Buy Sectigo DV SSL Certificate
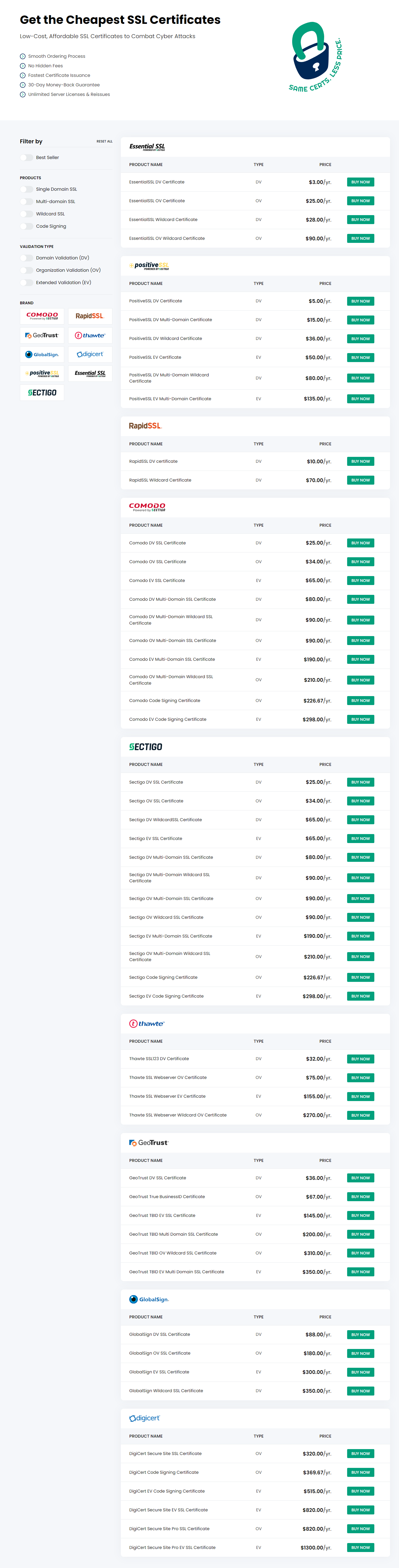The height and width of the screenshot is (1568, 399). (x=361, y=782)
